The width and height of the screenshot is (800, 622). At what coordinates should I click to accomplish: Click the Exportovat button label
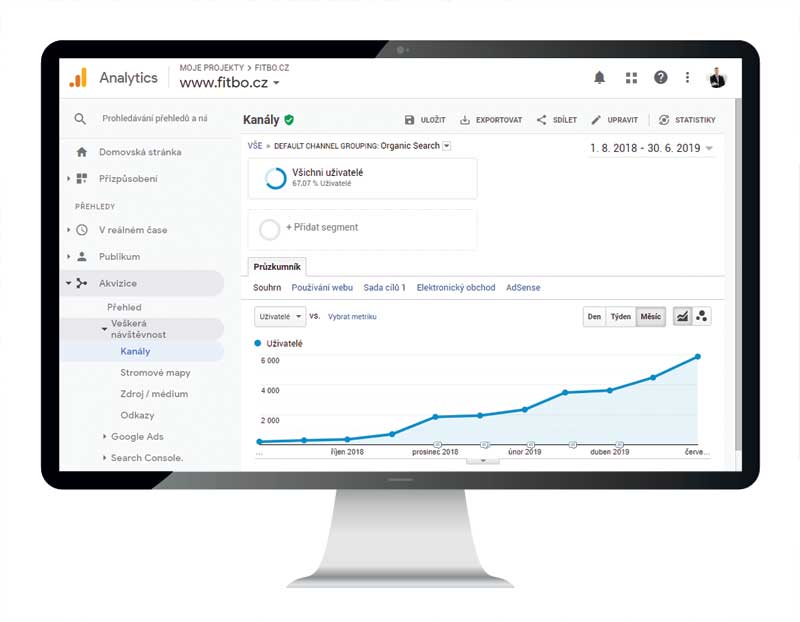tap(499, 120)
